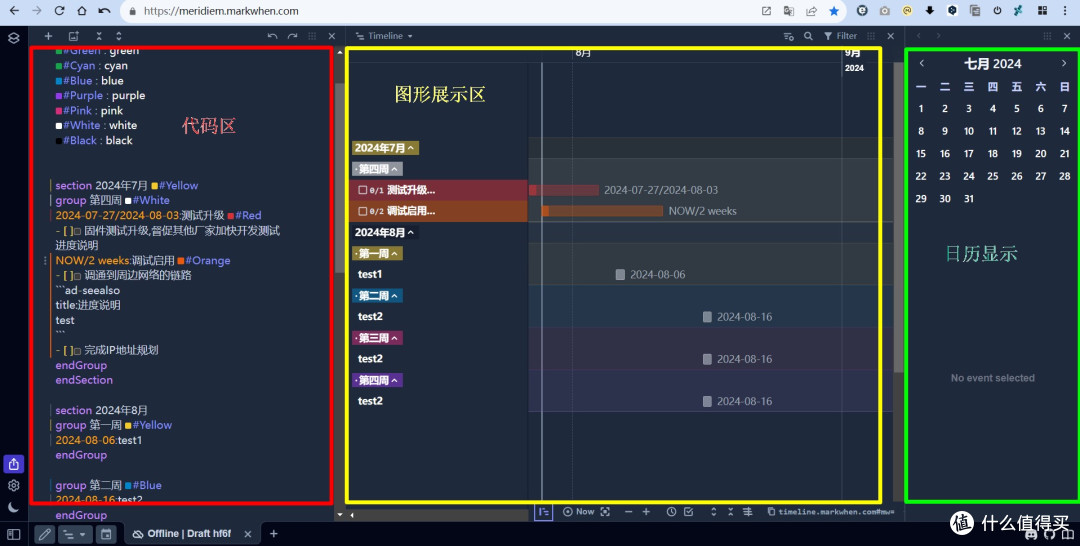Screen dimensions: 1080x546
Task: Click the share icon in left sidebar
Action: [x=14, y=463]
